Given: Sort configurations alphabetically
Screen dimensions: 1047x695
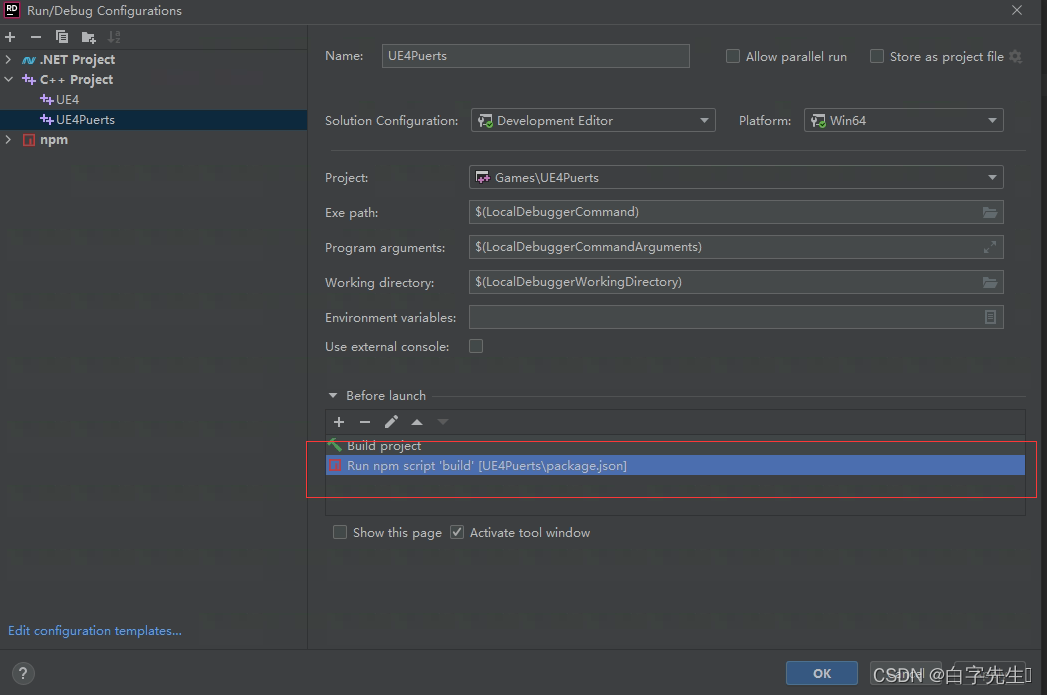Looking at the screenshot, I should pos(114,37).
